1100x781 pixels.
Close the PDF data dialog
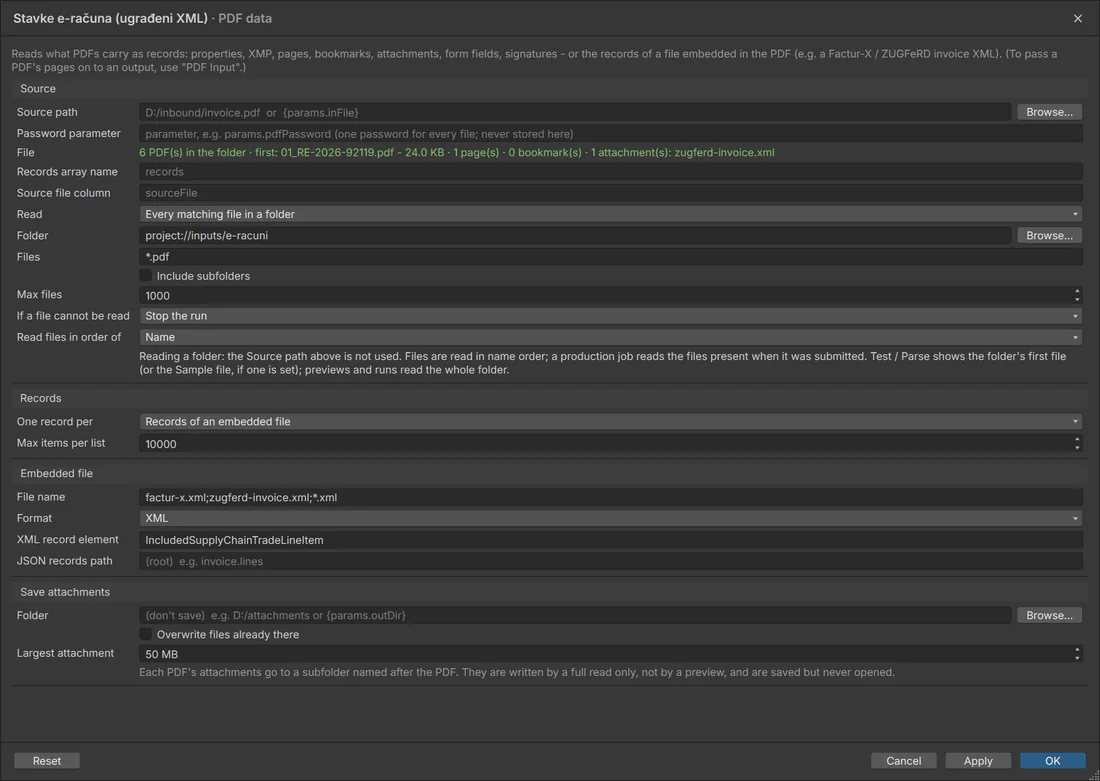click(1078, 18)
